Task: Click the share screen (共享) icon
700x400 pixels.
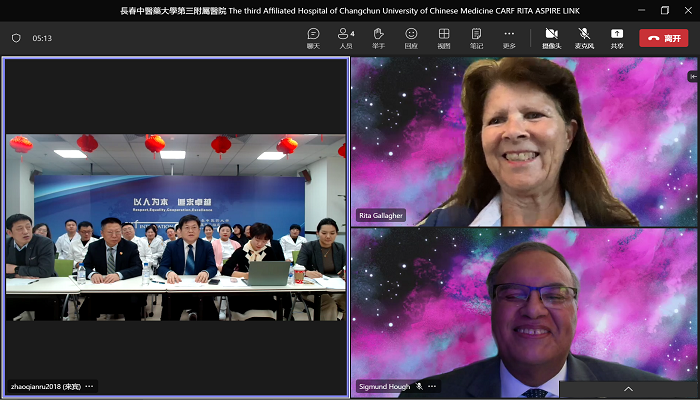Action: (x=616, y=38)
